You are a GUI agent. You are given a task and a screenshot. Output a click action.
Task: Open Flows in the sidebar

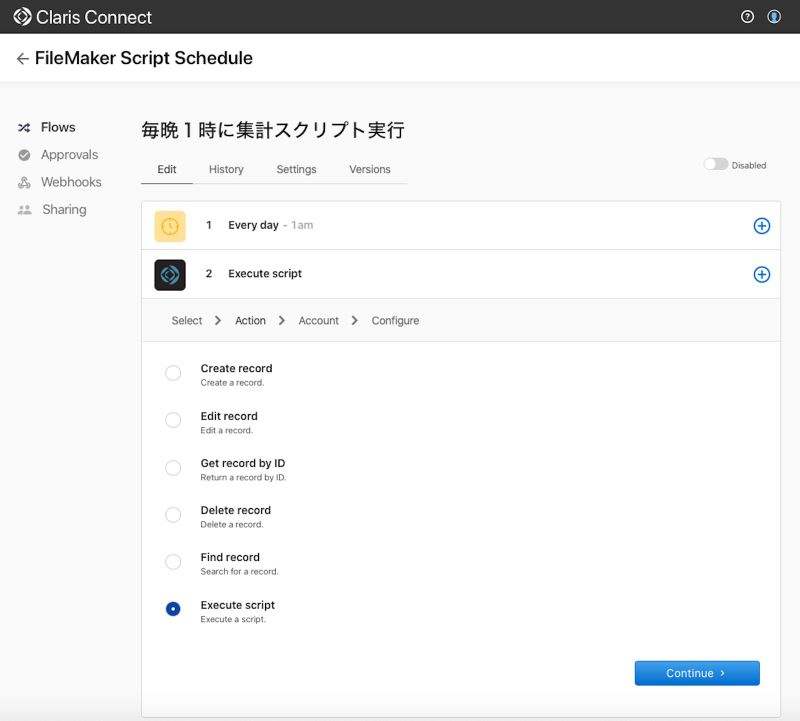58,127
